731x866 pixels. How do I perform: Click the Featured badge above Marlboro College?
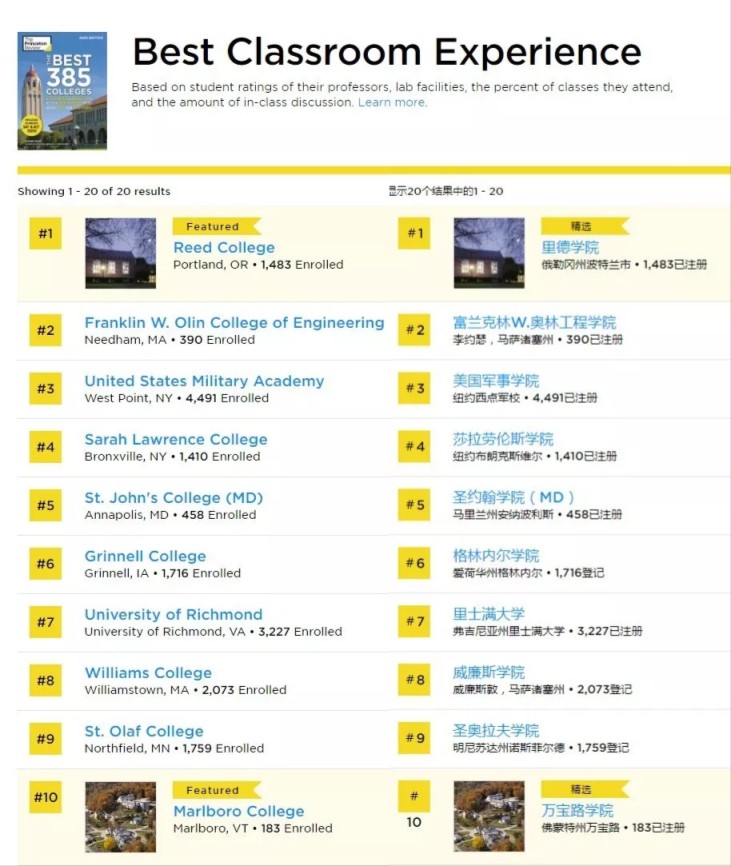tap(216, 790)
